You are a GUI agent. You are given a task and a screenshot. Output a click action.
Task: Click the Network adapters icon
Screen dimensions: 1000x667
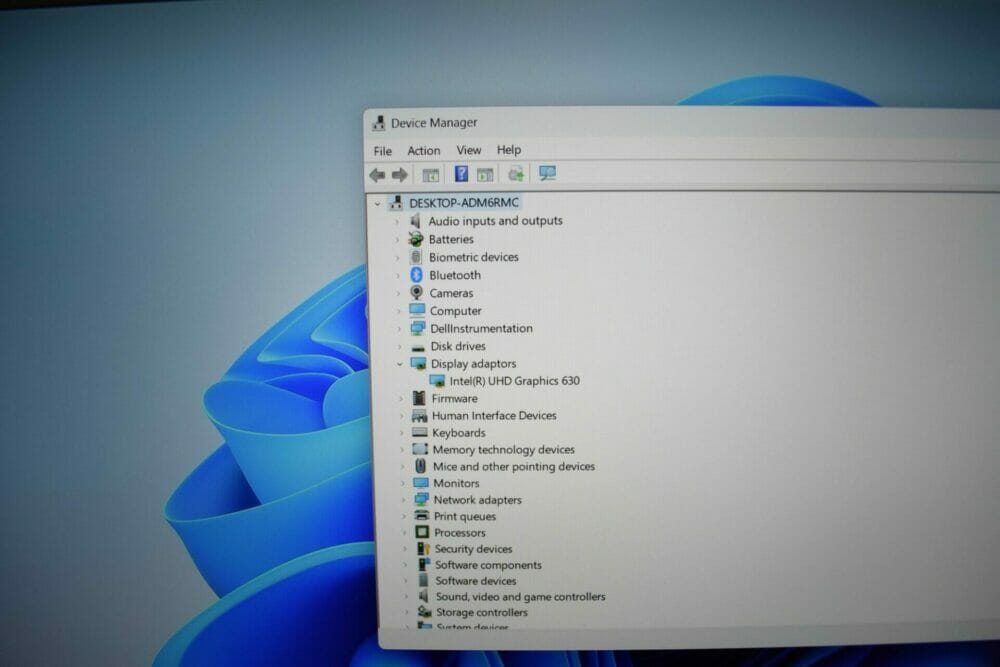tap(422, 500)
